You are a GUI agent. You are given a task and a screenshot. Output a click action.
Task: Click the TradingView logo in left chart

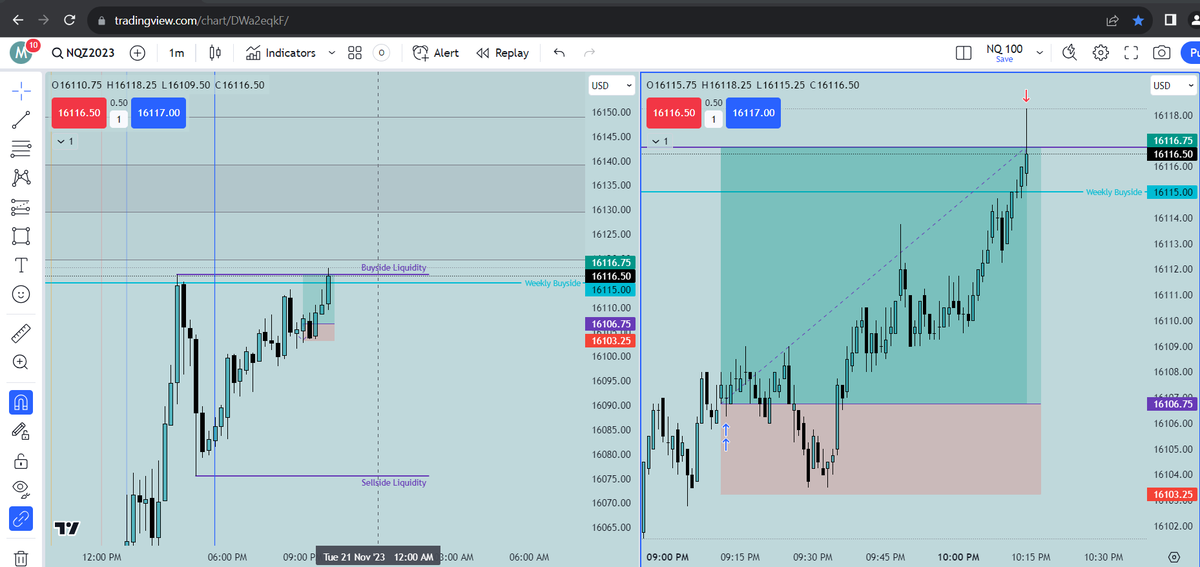[68, 528]
